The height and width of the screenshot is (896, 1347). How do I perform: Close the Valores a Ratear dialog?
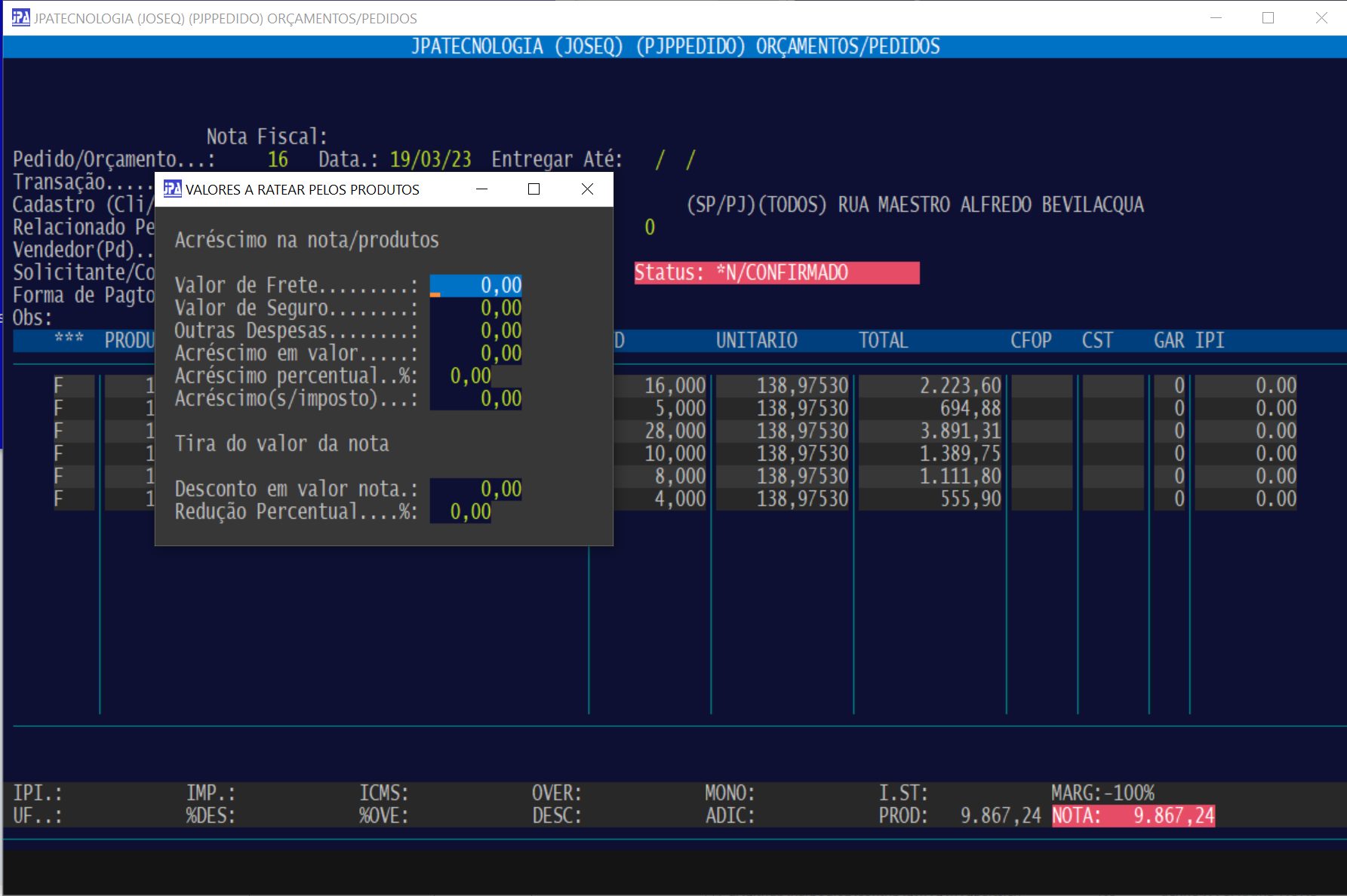(587, 189)
